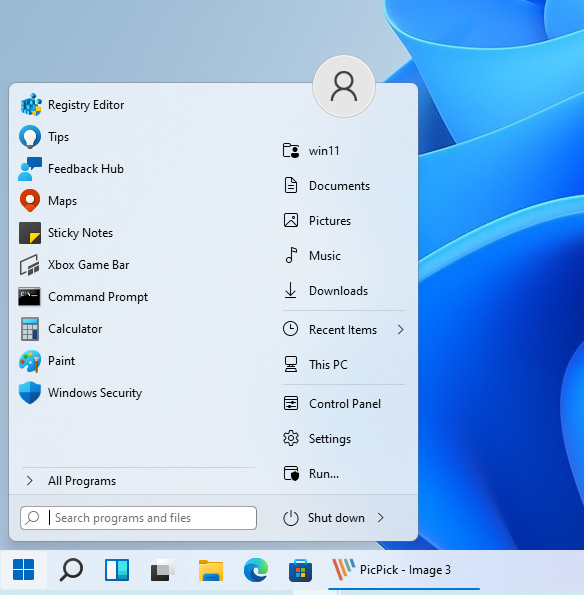584x595 pixels.
Task: Click the magnifier icon in search box
Action: pyautogui.click(x=33, y=518)
